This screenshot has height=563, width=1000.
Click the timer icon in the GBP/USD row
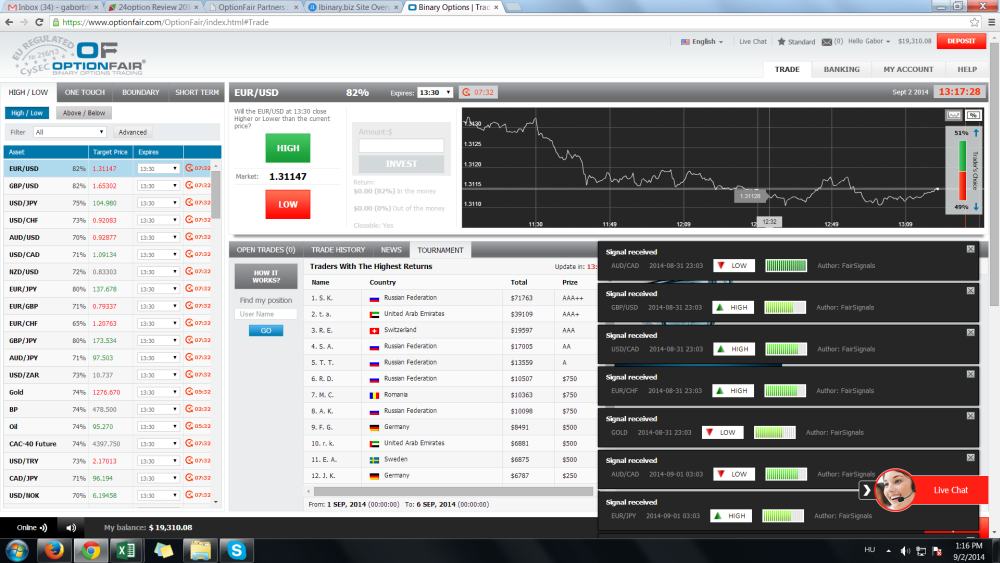(189, 186)
